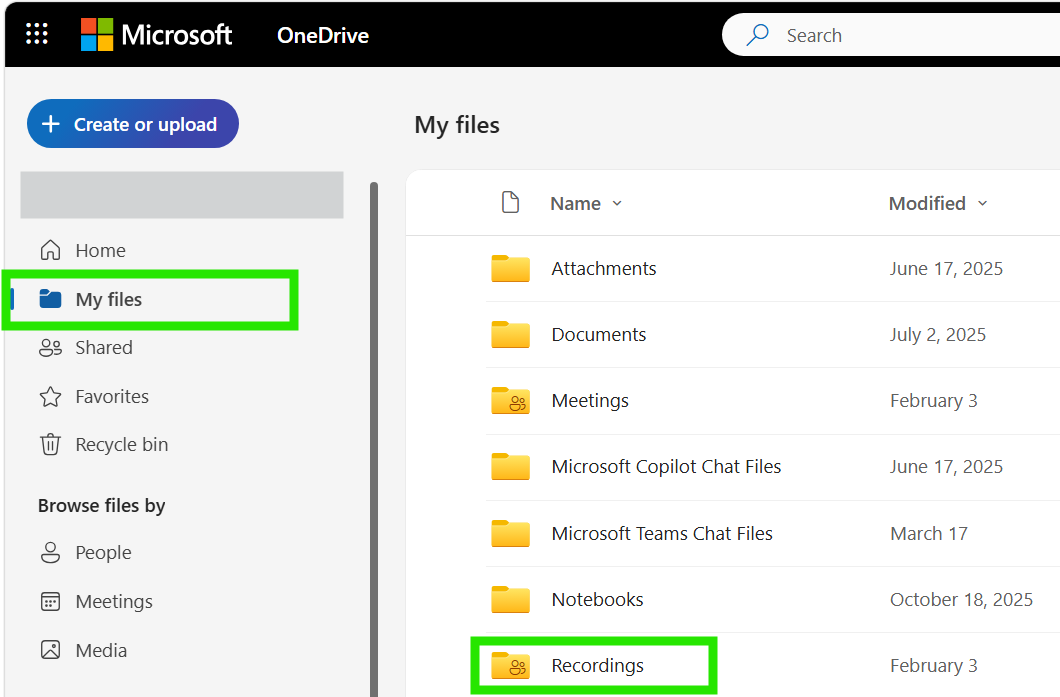1060x697 pixels.
Task: Click the Microsoft wordmark text
Action: coord(176,34)
